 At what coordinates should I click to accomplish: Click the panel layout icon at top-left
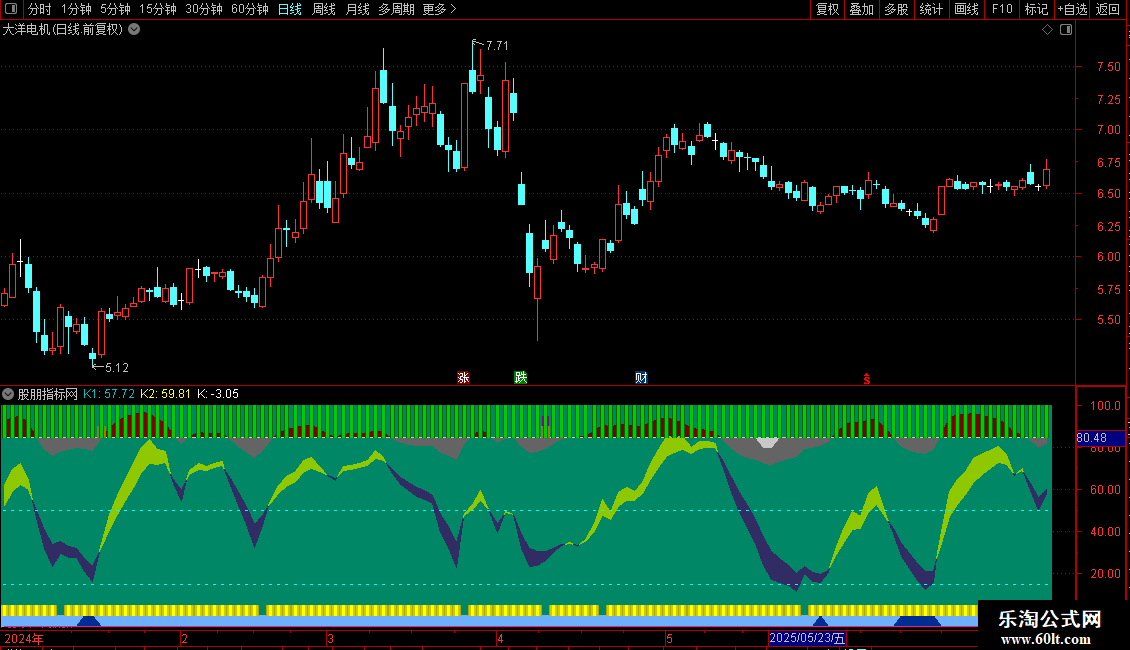[x=11, y=9]
